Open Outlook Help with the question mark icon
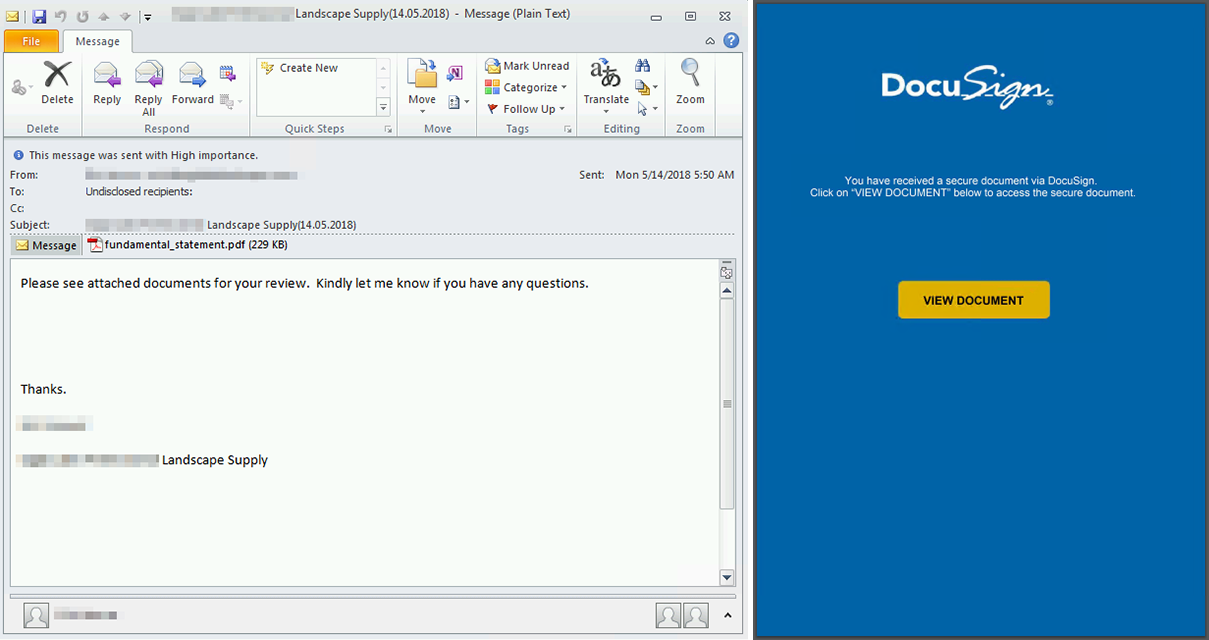Viewport: 1209px width, 640px height. [x=731, y=40]
